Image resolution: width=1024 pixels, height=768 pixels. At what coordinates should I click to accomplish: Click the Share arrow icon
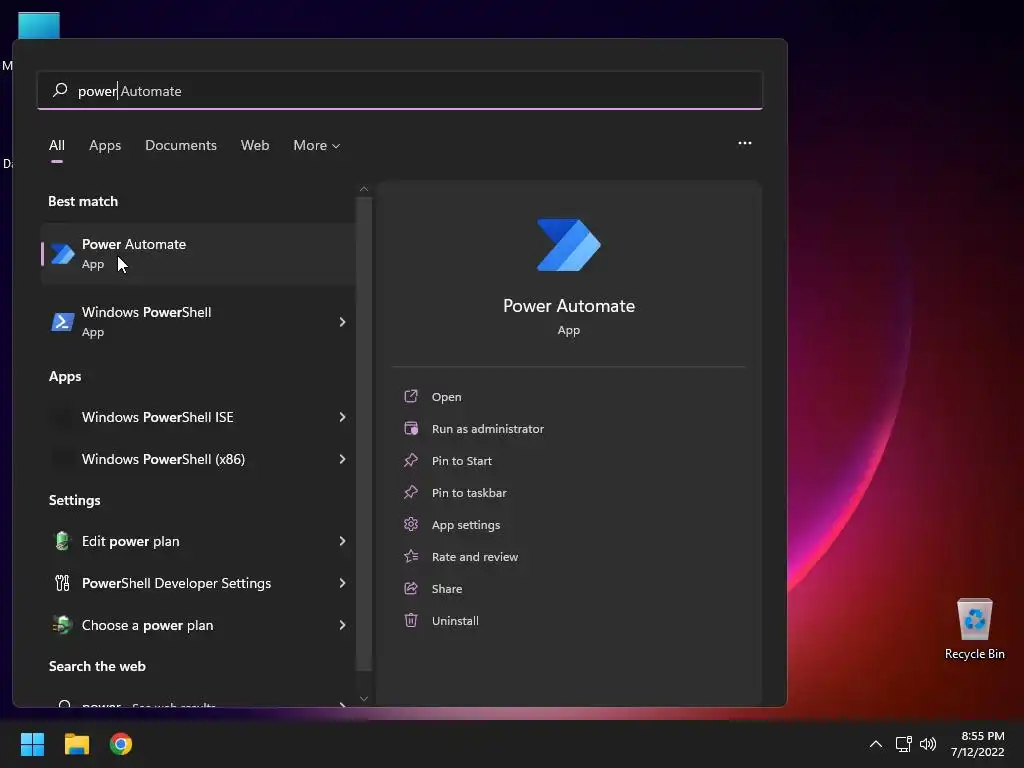(411, 588)
